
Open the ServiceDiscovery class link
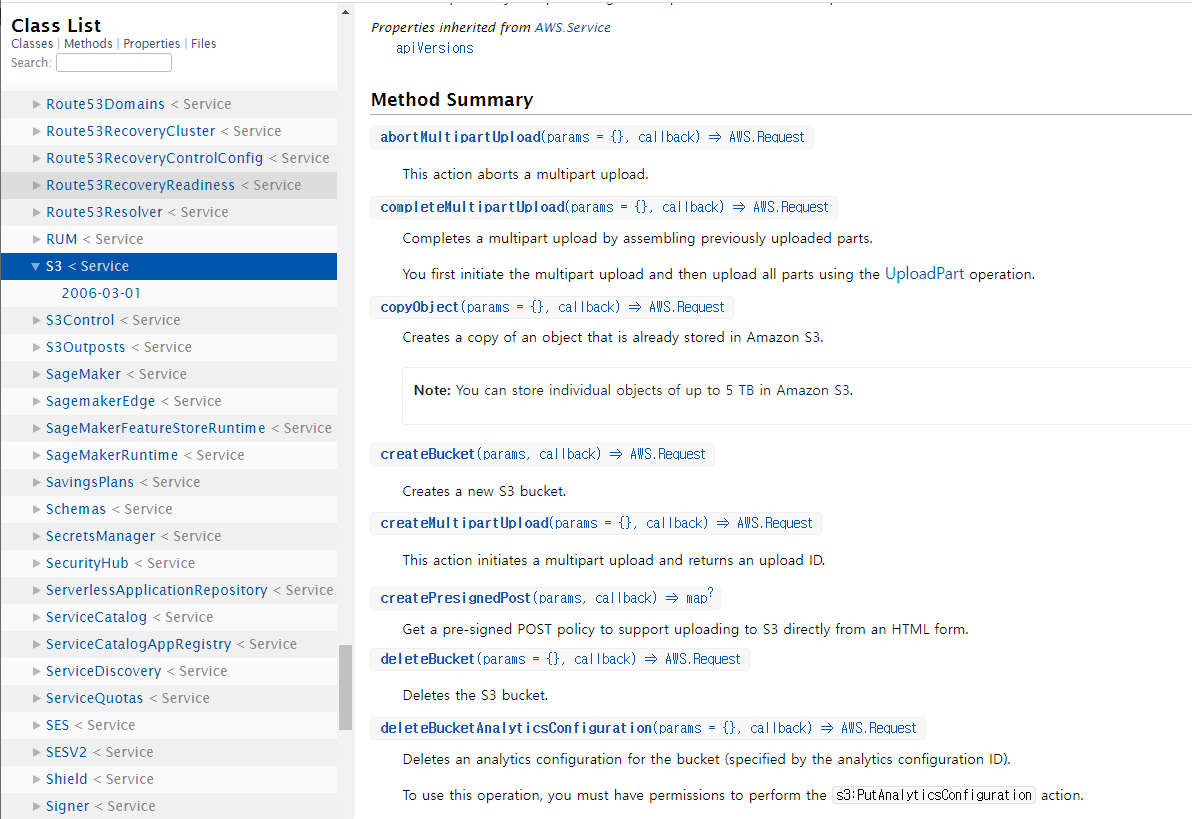(103, 671)
